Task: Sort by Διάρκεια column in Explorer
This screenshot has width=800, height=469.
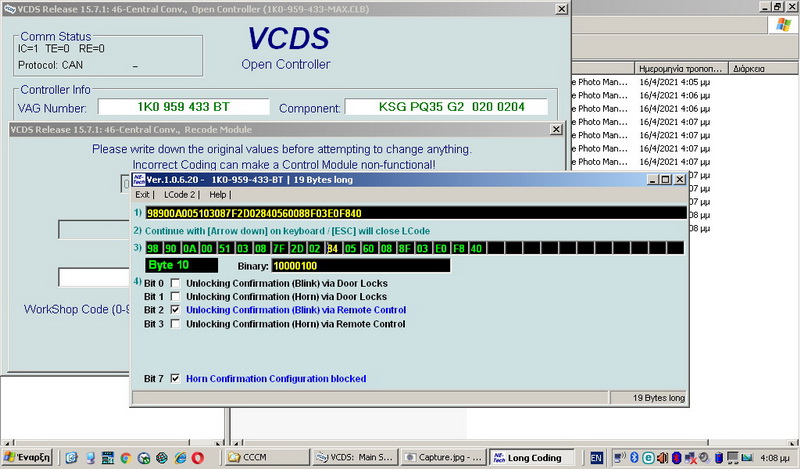Action: click(x=764, y=68)
